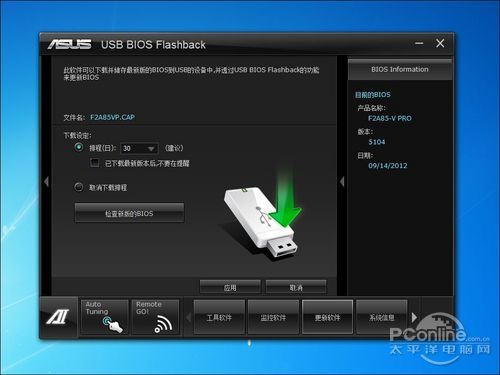Select the BIOS Information tab header

[x=400, y=69]
